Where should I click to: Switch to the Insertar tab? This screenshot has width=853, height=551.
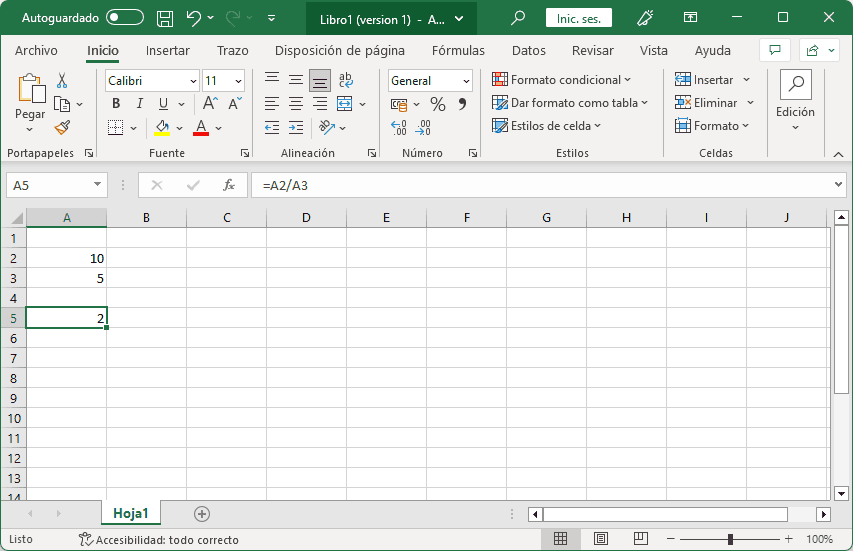(168, 51)
